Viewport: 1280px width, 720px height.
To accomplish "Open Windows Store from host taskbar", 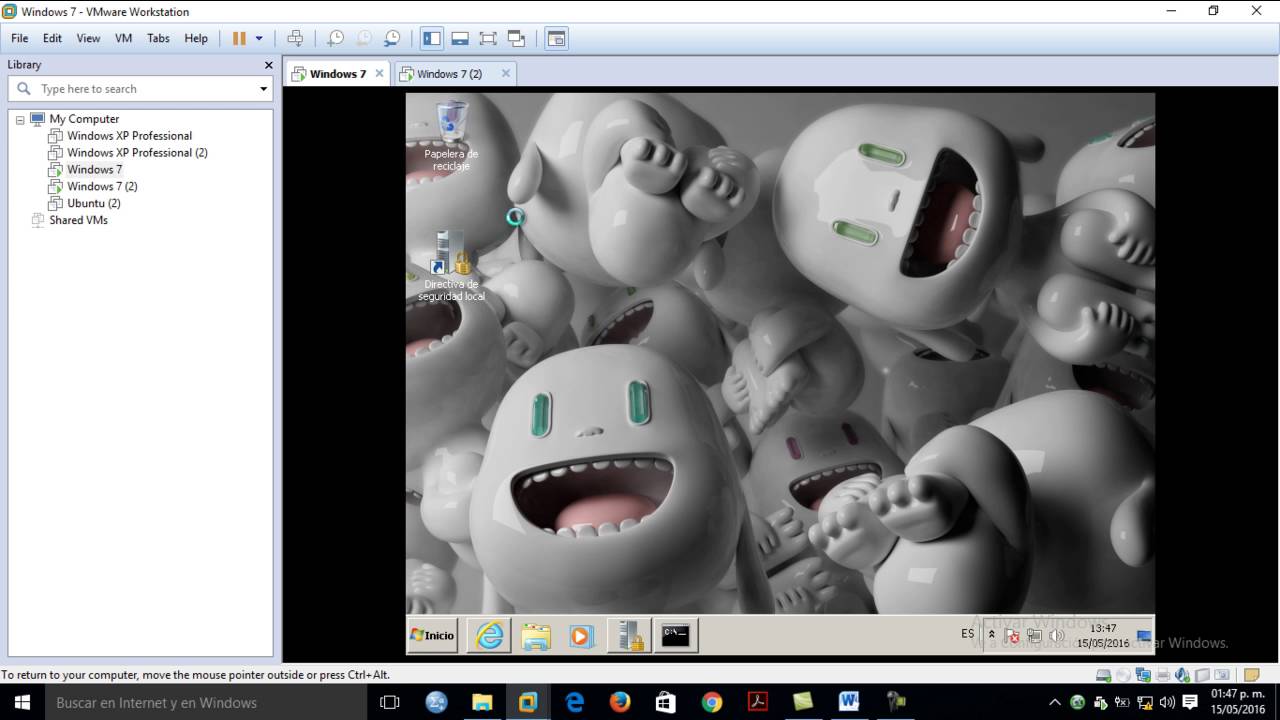I will [x=666, y=702].
